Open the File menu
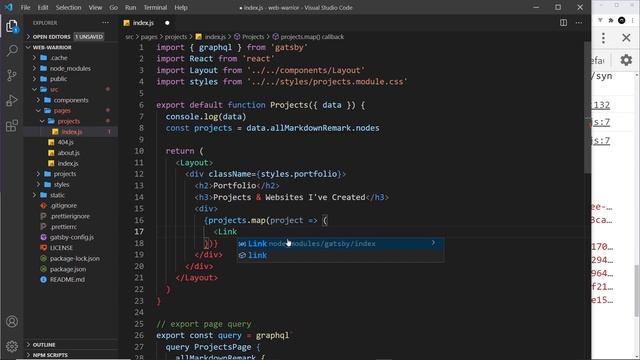The width and height of the screenshot is (640, 360). [25, 7]
